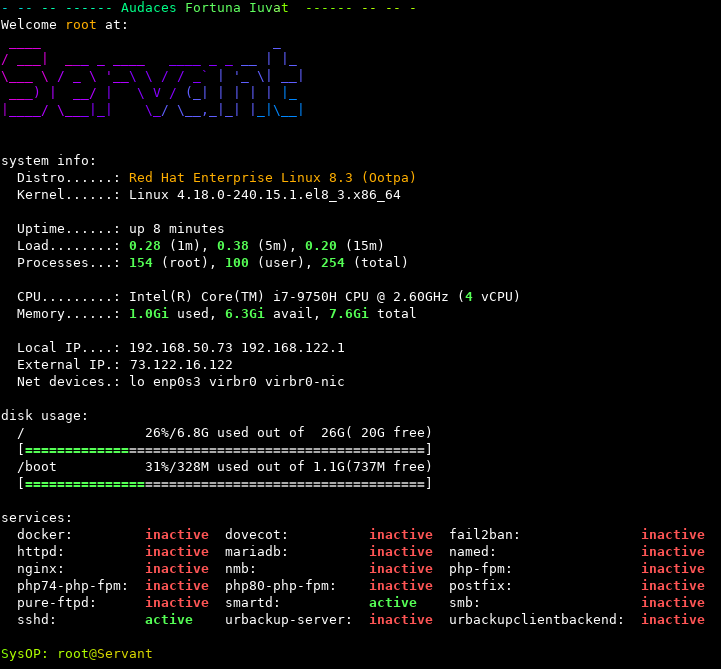This screenshot has width=721, height=669.
Task: Click the named service inactive status
Action: click(x=673, y=552)
